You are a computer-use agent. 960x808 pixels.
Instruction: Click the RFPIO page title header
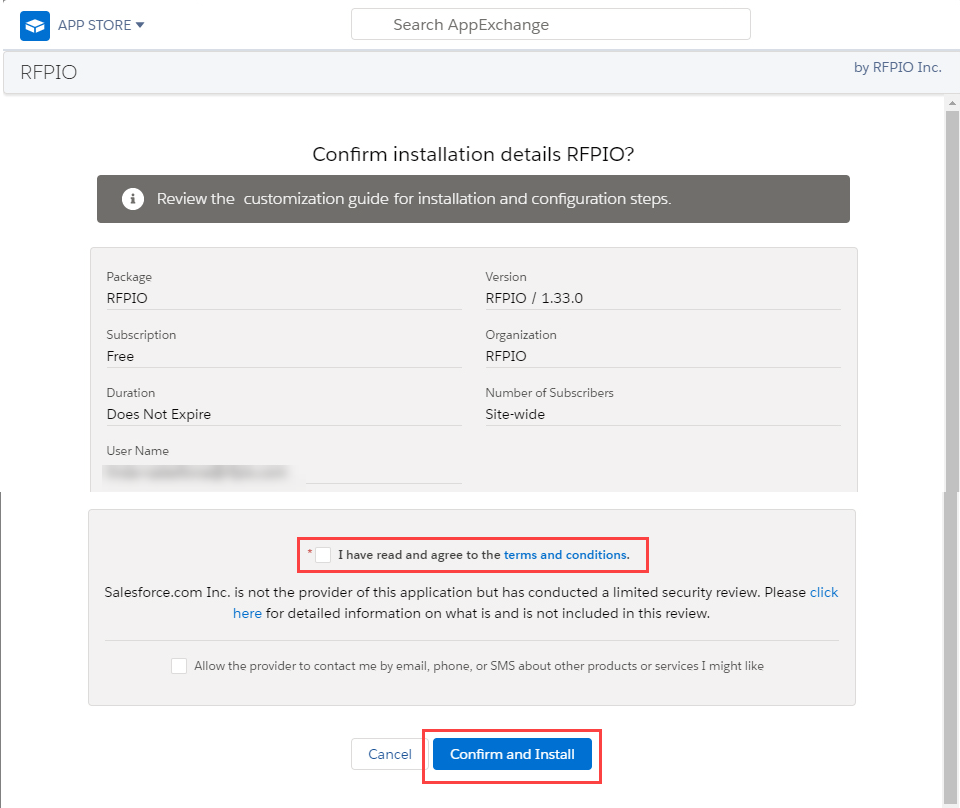tap(48, 72)
